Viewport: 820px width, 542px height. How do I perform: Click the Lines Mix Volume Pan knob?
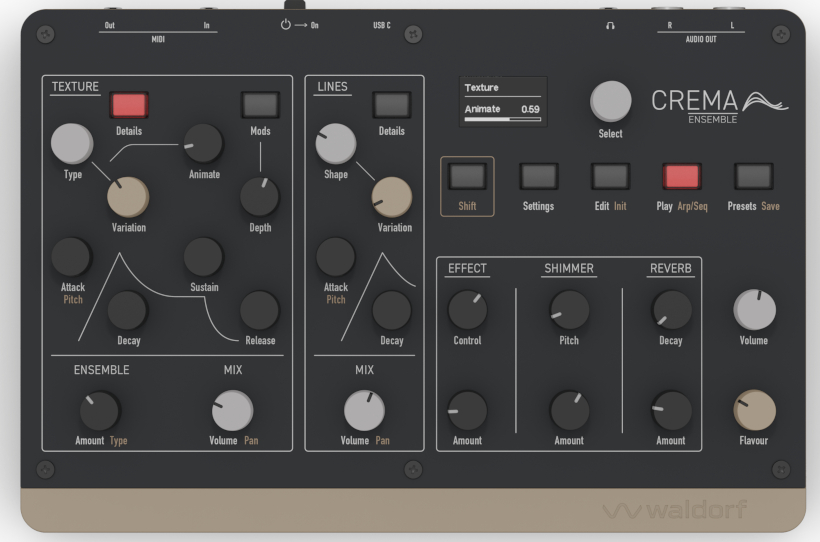364,411
